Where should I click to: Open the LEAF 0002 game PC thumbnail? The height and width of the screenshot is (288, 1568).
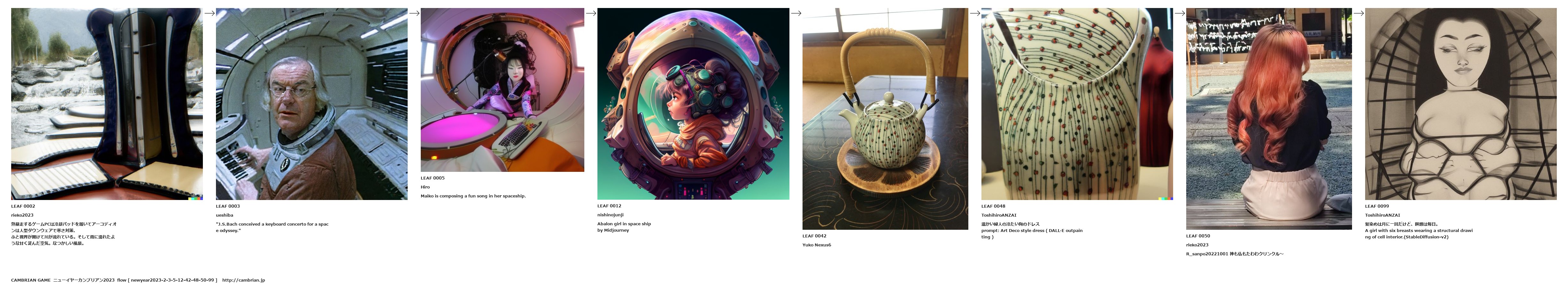click(x=106, y=104)
